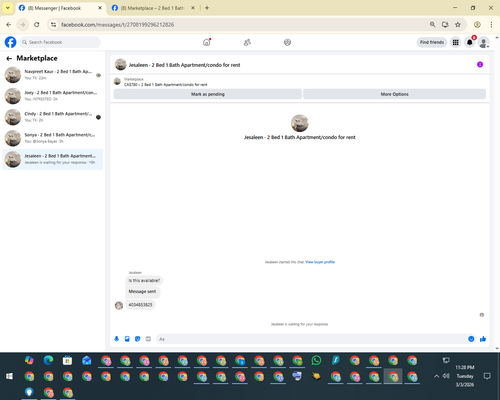500x400 pixels.
Task: Switch to the Messenger | Facebook tab
Action: (60, 8)
